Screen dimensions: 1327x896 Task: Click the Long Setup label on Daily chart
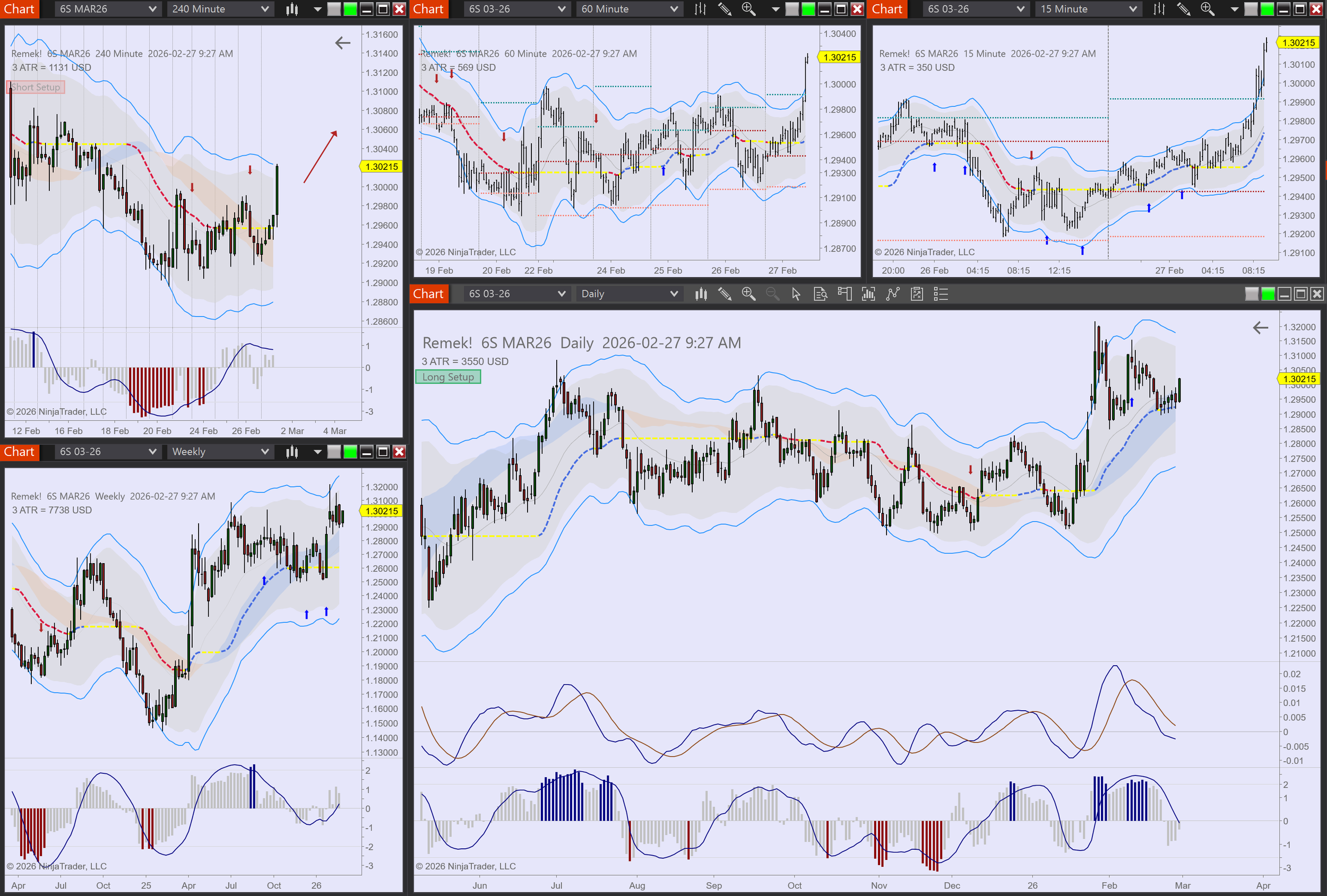coord(447,377)
